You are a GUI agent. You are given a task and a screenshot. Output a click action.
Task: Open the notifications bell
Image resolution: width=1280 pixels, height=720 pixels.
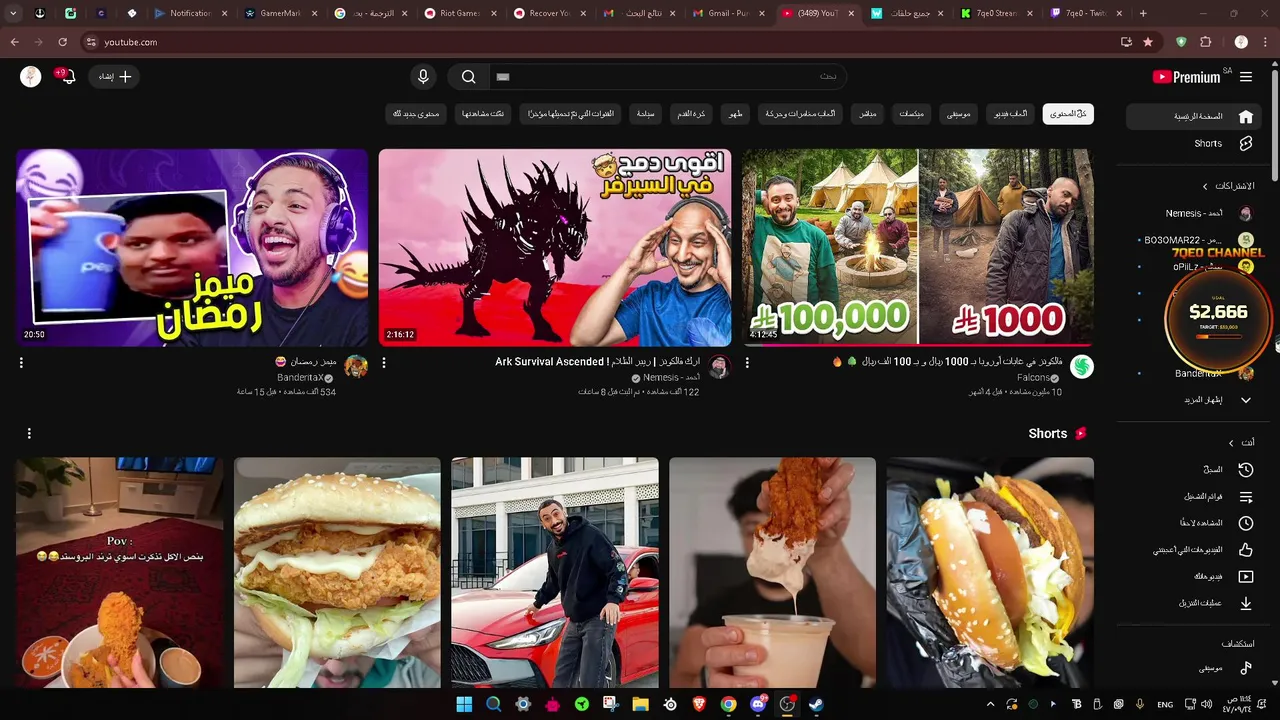pyautogui.click(x=67, y=77)
